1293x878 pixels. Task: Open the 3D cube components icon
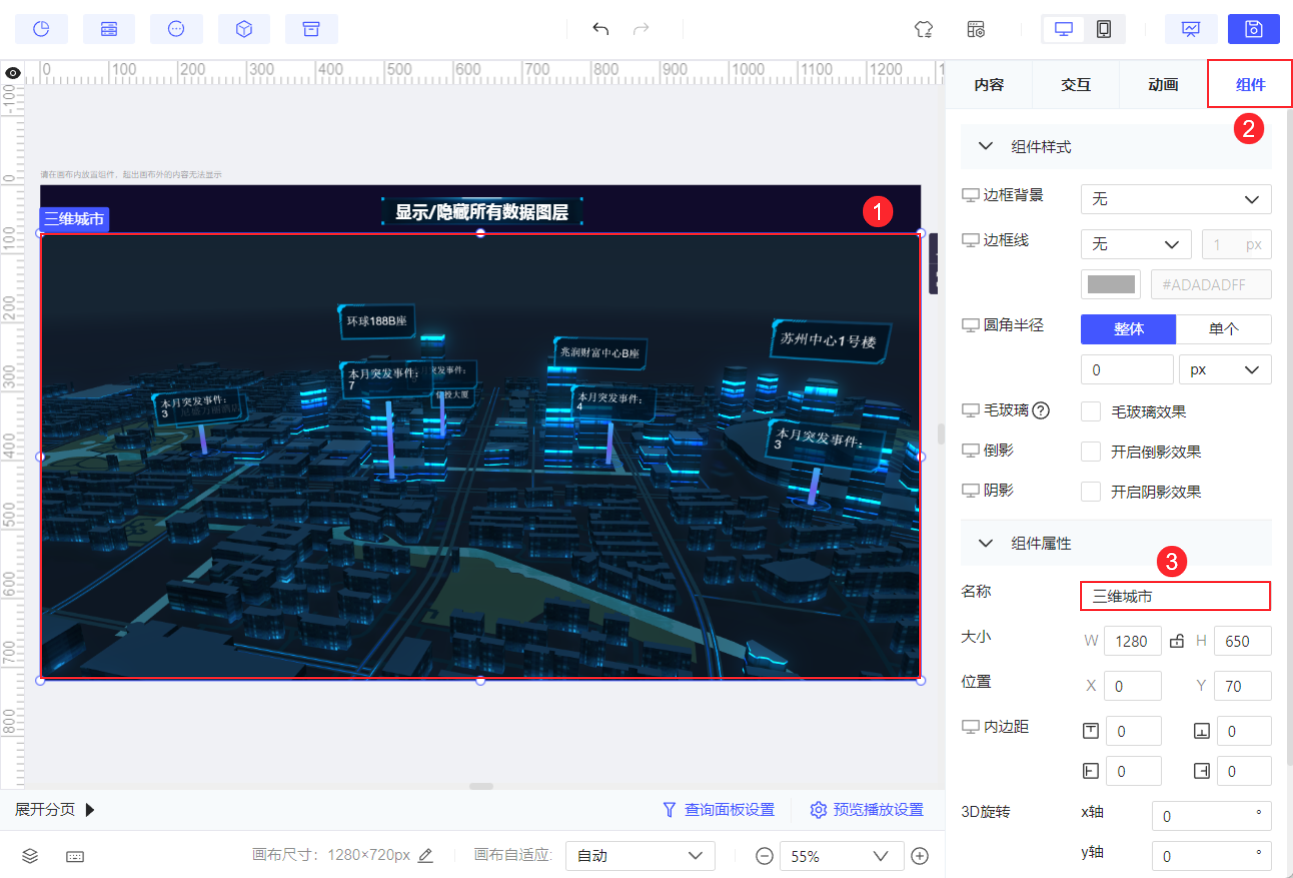click(x=244, y=29)
